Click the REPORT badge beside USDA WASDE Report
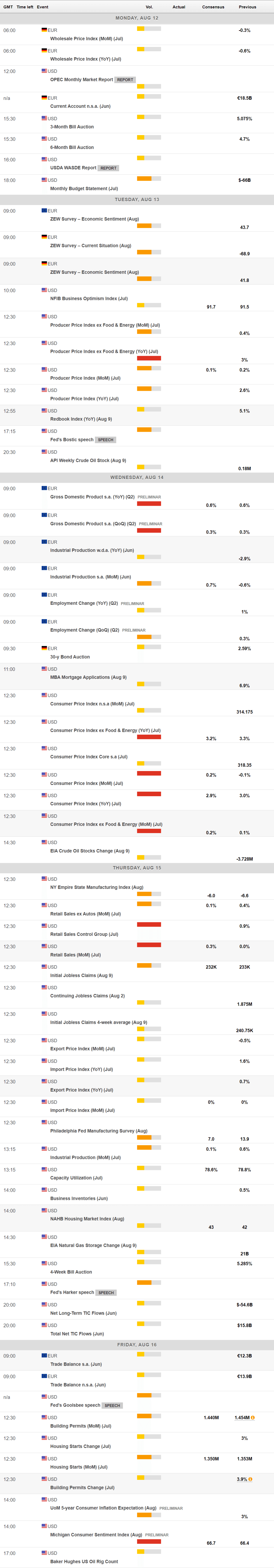 [108, 168]
